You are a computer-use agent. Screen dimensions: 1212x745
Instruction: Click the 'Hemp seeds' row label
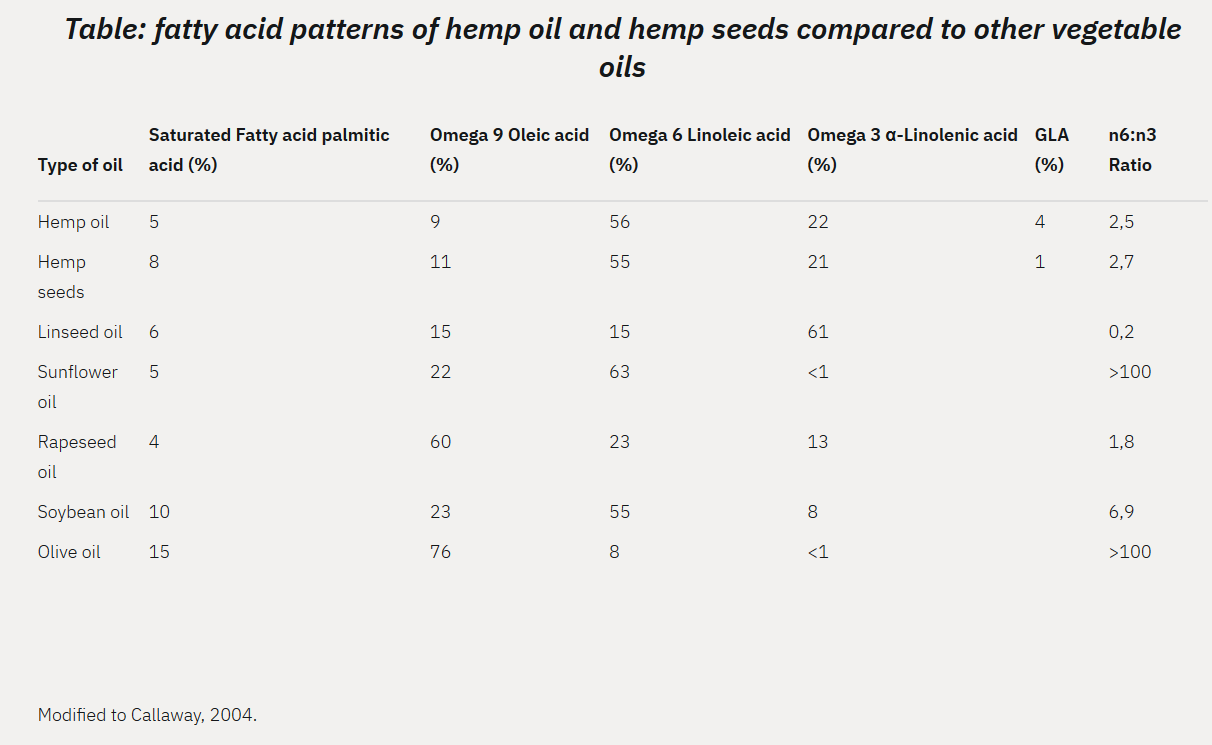pyautogui.click(x=62, y=277)
